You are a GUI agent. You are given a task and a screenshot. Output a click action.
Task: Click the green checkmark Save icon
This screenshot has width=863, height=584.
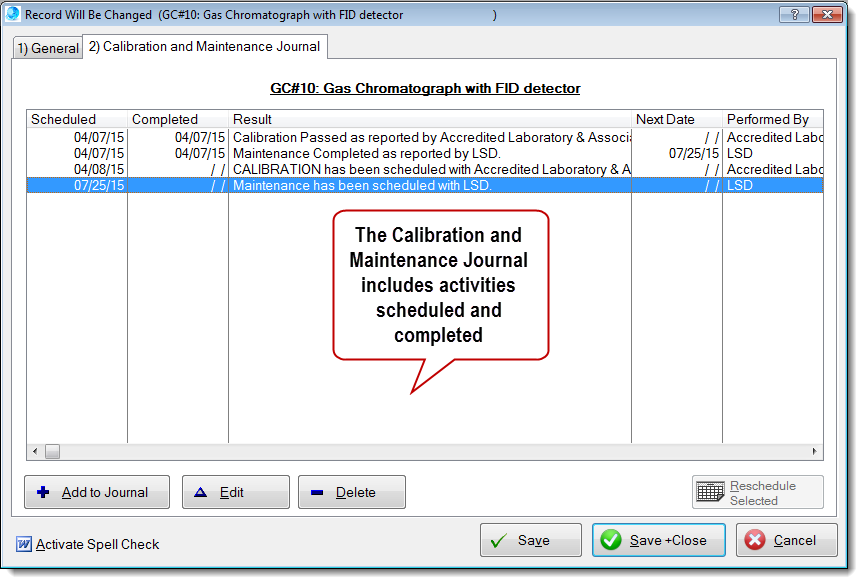pos(498,540)
